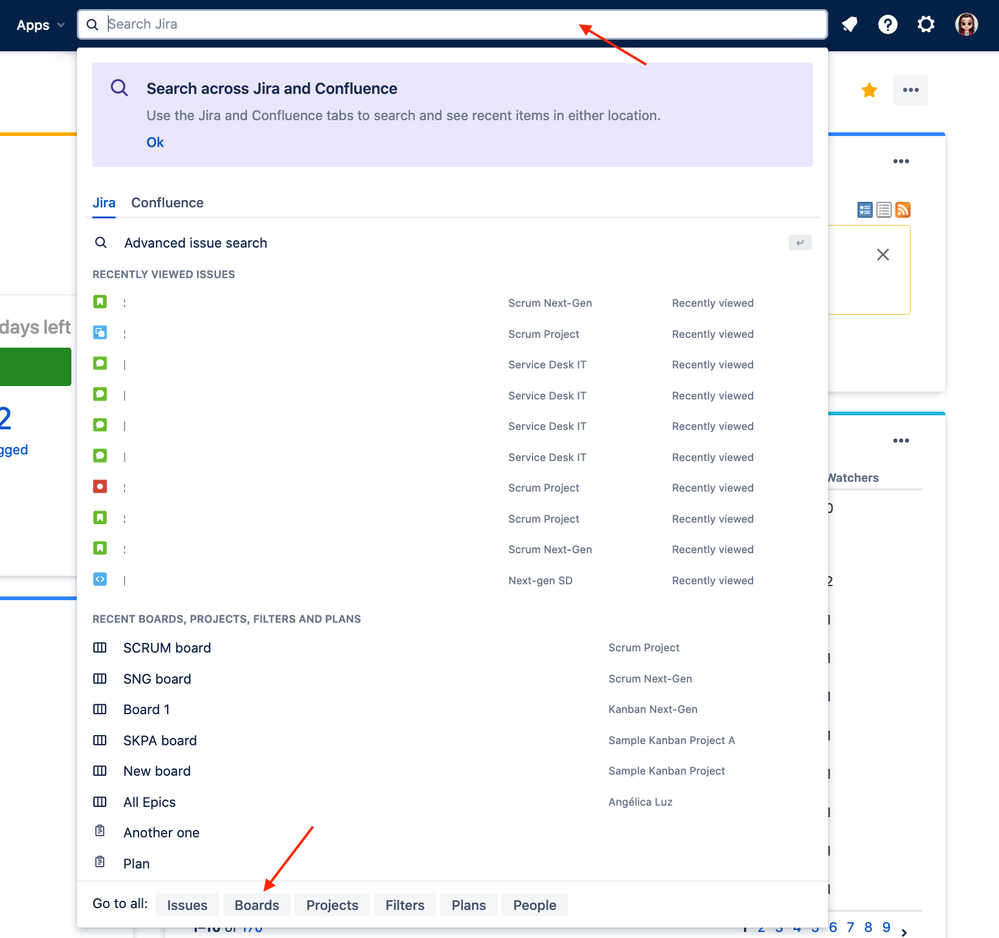Click the magnifier icon in search field
The image size is (999, 938).
[x=92, y=24]
